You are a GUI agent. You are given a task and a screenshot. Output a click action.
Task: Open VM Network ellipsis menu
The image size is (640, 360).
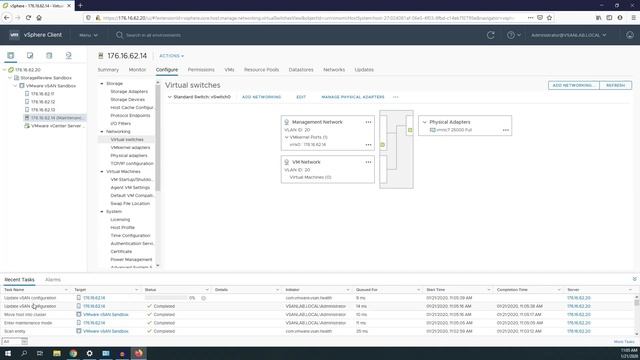point(368,162)
